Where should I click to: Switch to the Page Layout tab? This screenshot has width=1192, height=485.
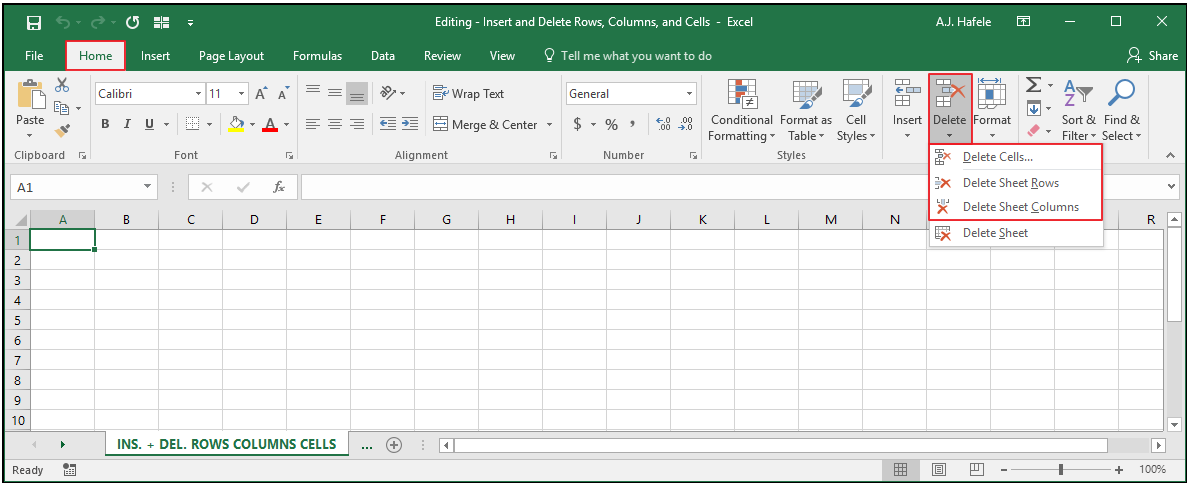[231, 55]
